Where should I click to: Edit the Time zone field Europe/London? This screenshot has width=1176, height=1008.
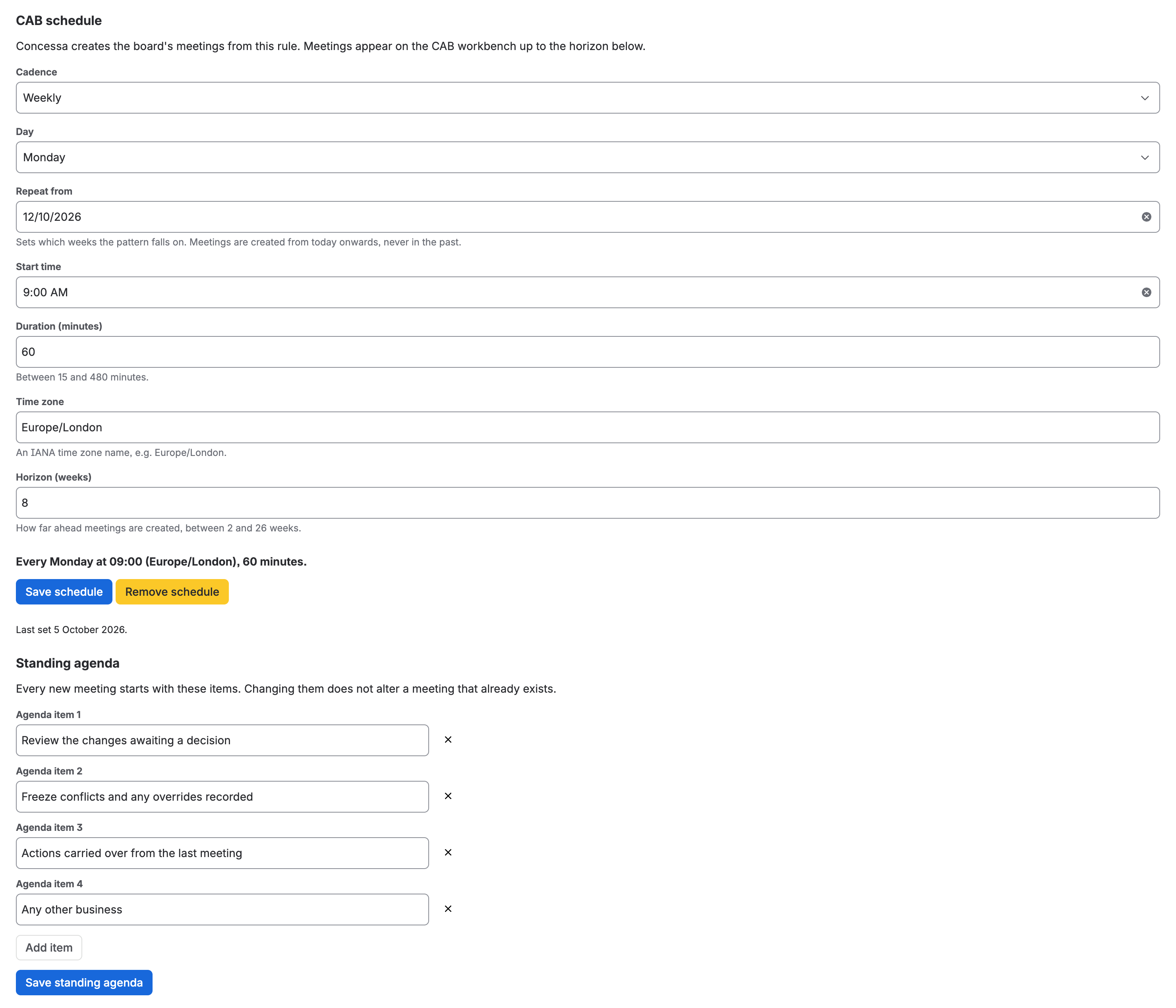coord(588,427)
